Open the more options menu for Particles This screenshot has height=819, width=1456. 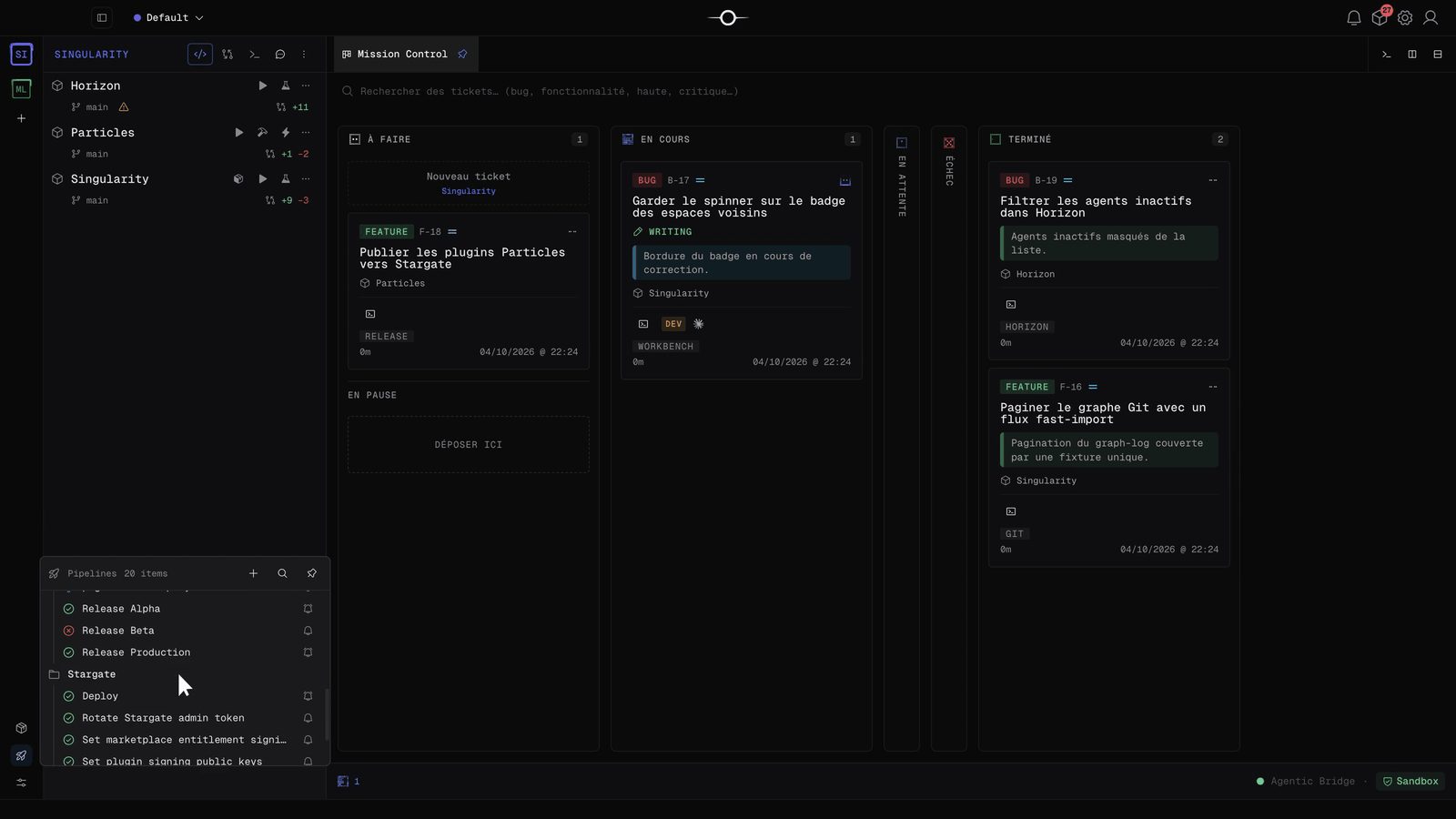tap(306, 133)
